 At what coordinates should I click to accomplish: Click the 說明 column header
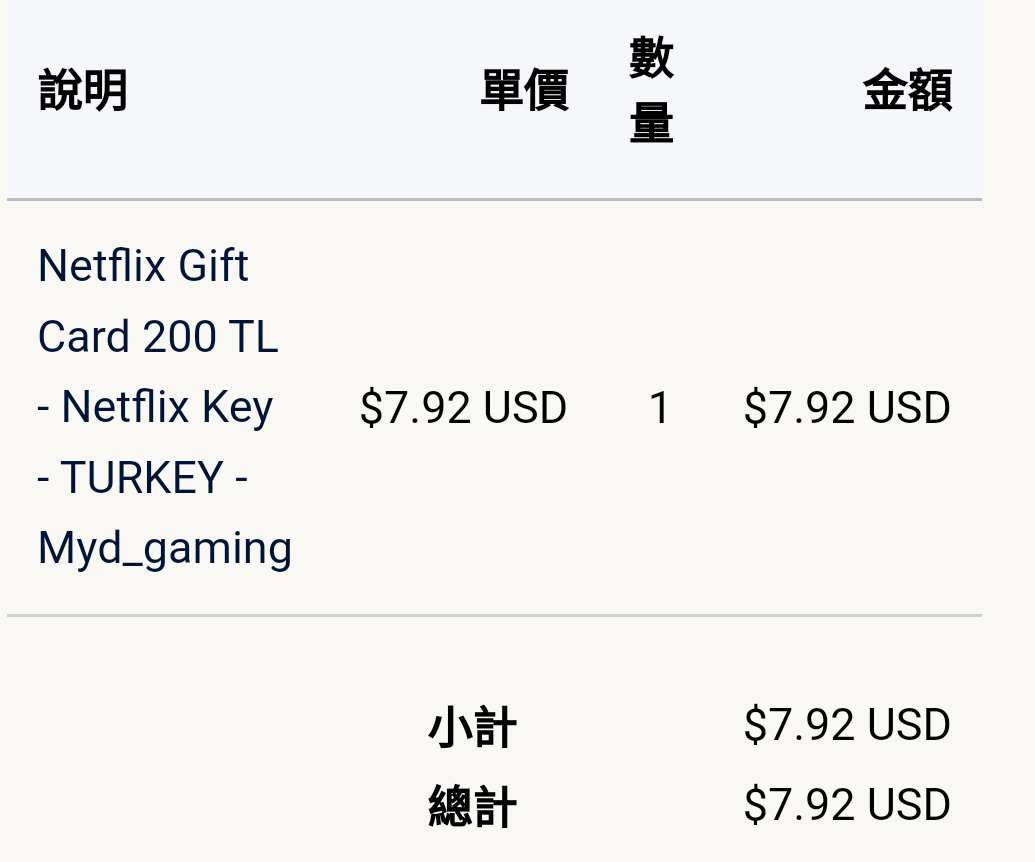83,91
